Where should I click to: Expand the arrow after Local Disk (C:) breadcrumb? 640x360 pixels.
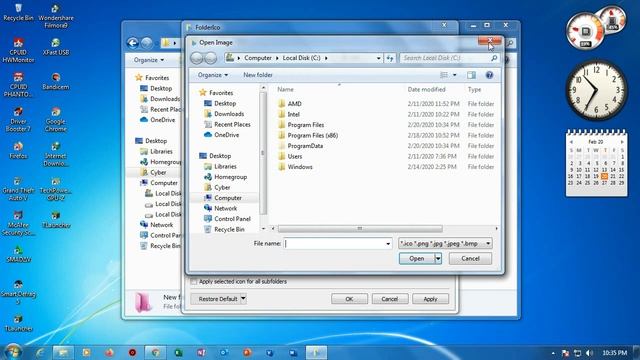click(326, 58)
